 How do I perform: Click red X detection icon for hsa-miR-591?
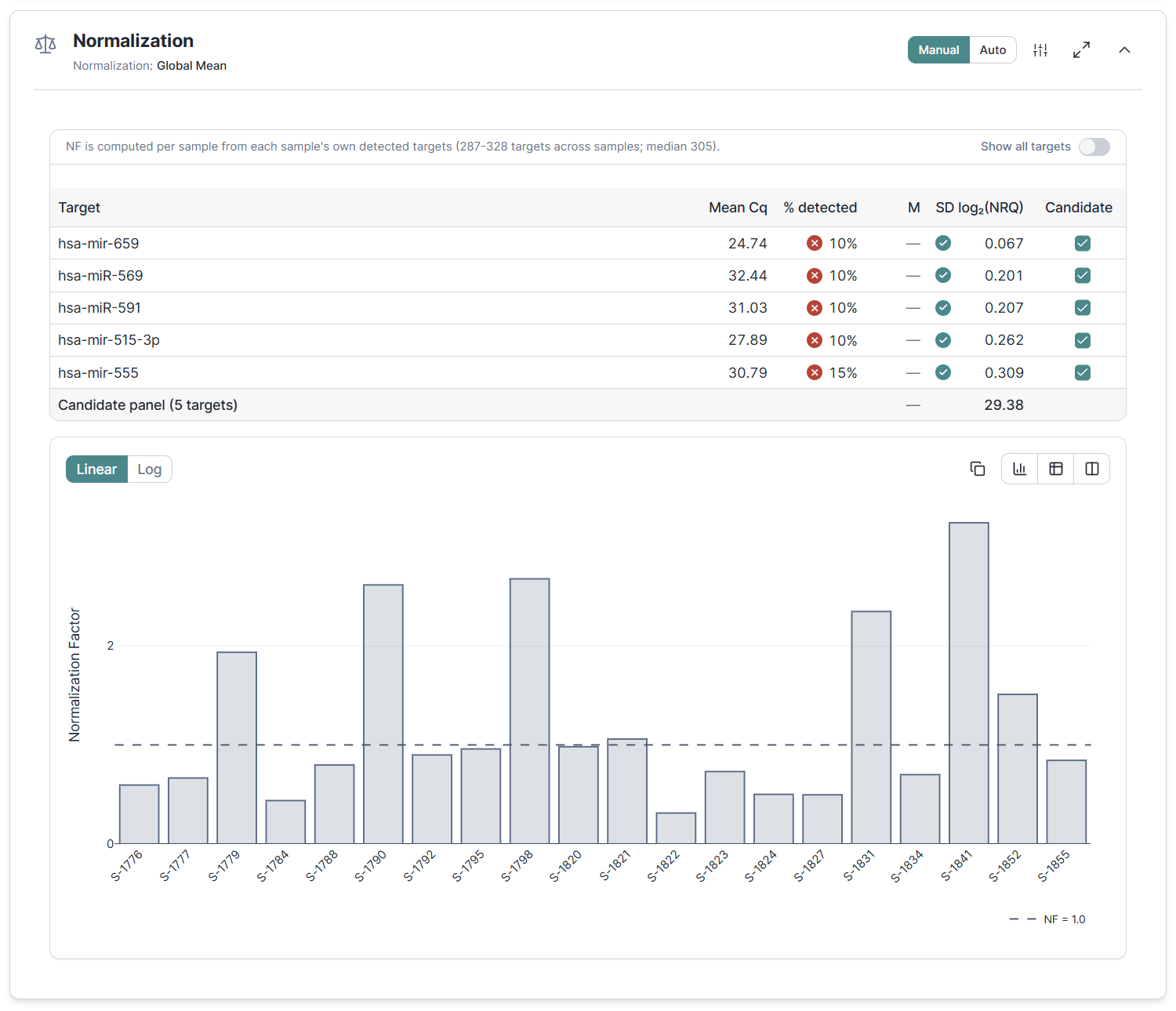(815, 308)
